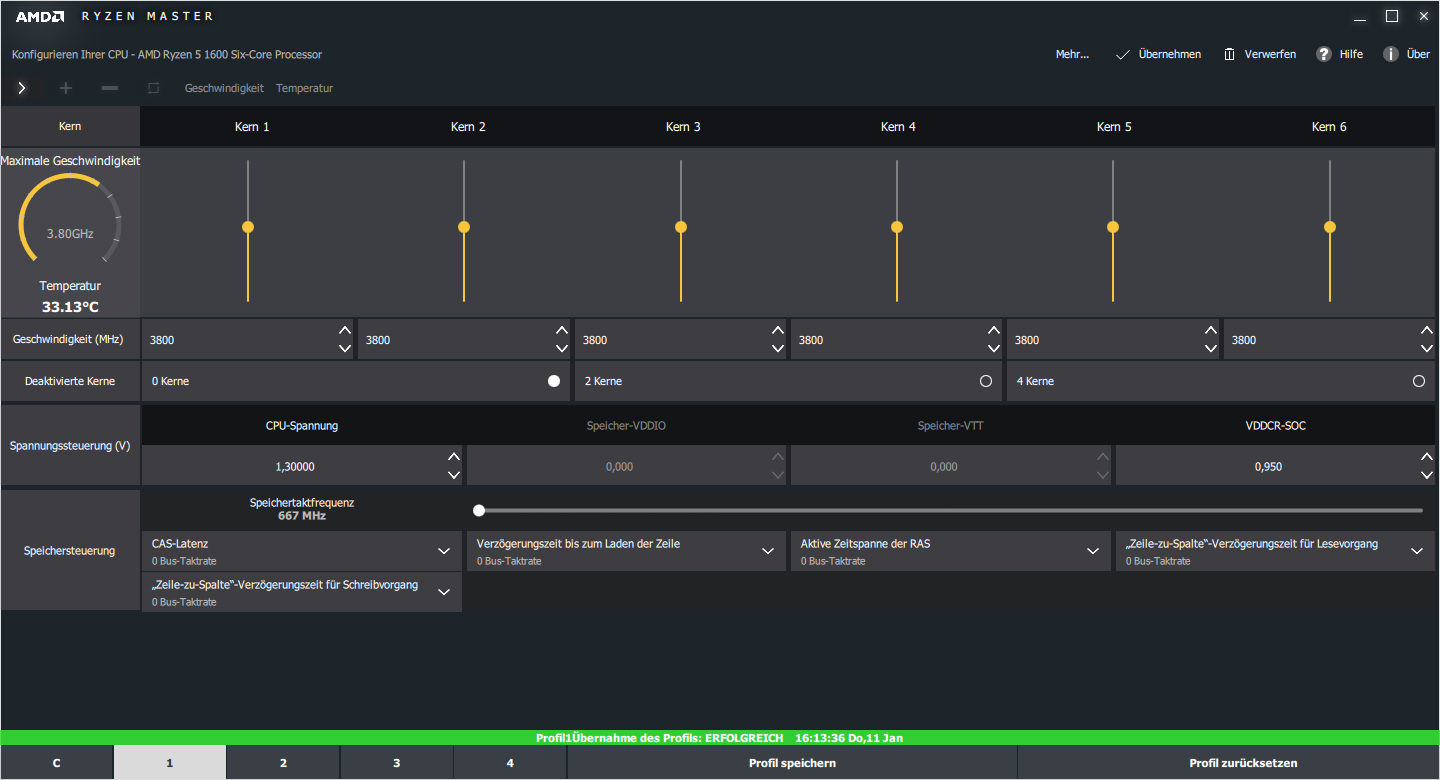Click Profil speichern button

pyautogui.click(x=792, y=763)
